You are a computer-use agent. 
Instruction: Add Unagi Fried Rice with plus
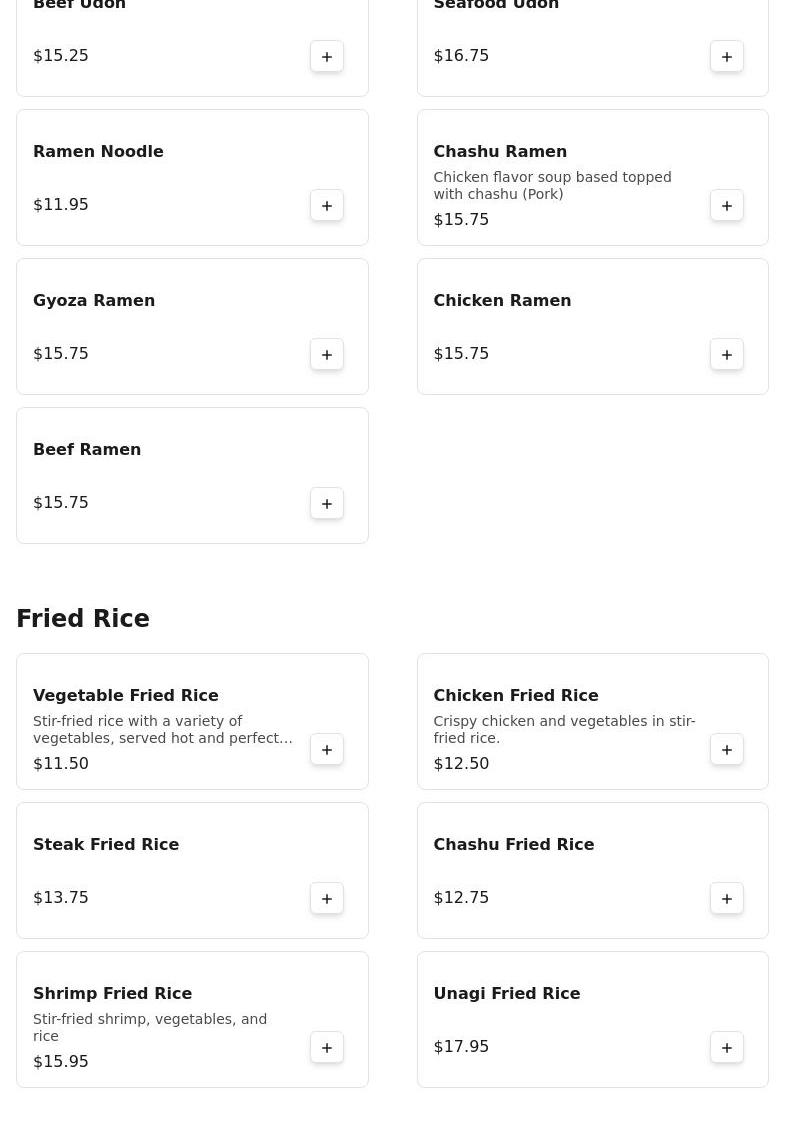(727, 1048)
